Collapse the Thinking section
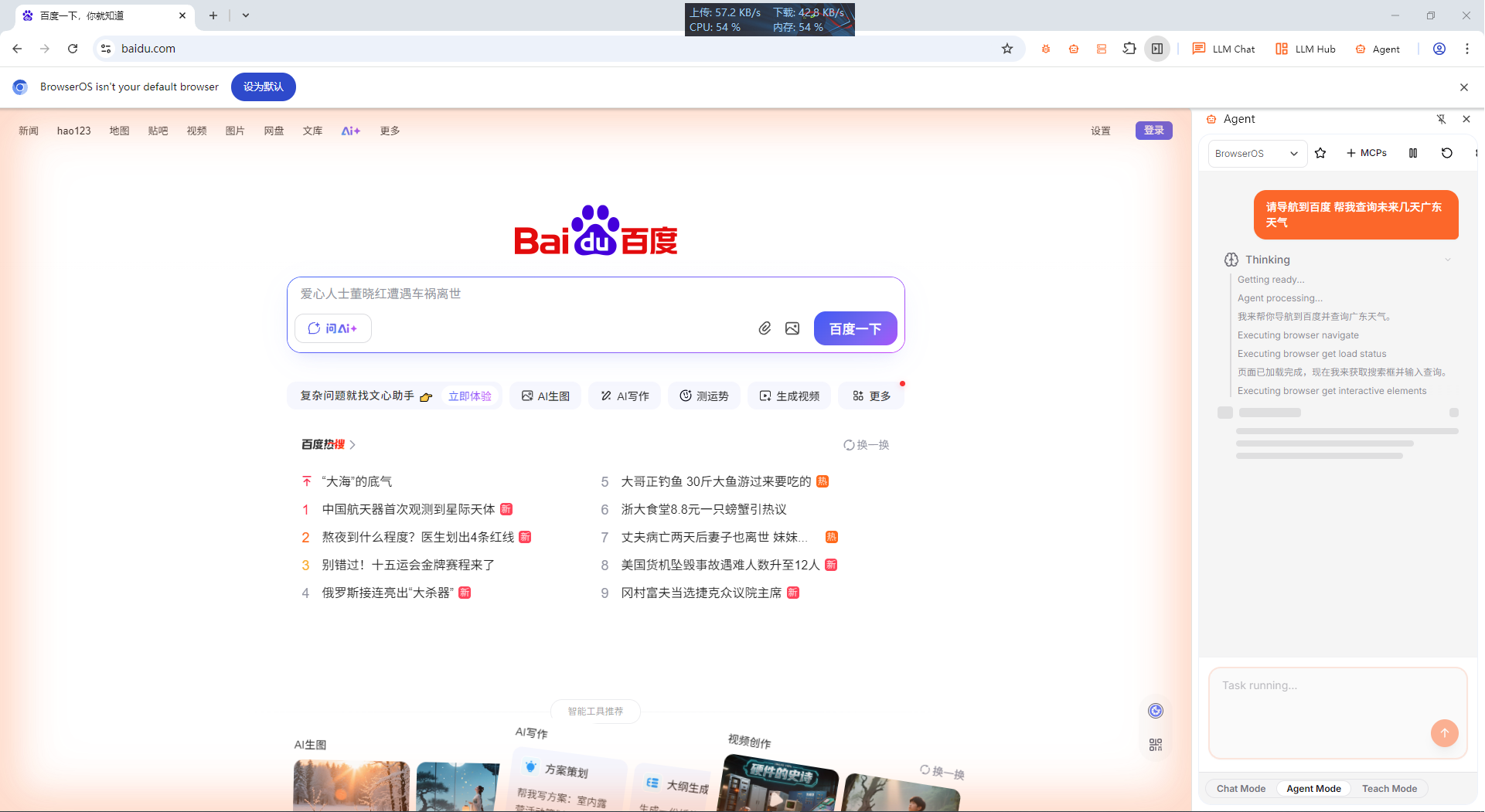 (x=1448, y=260)
